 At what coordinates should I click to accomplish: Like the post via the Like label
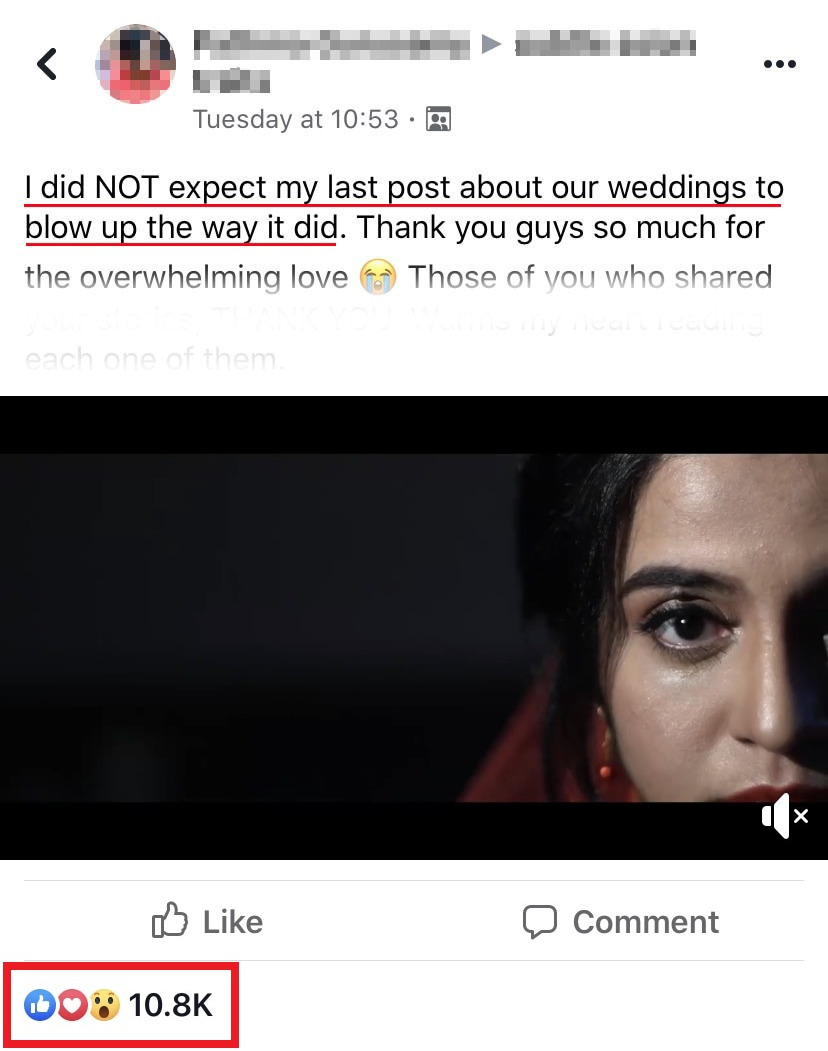coord(233,922)
